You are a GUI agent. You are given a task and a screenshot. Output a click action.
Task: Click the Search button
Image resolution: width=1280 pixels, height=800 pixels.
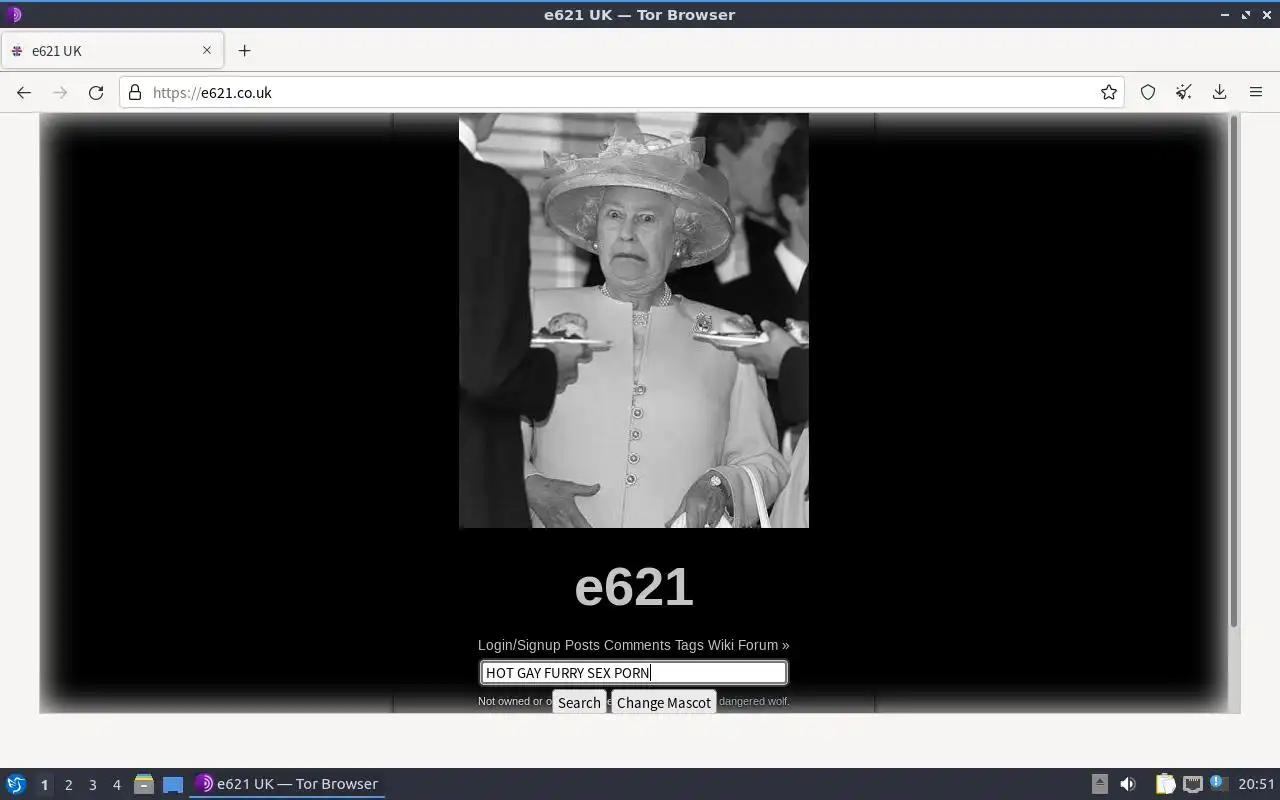(579, 702)
